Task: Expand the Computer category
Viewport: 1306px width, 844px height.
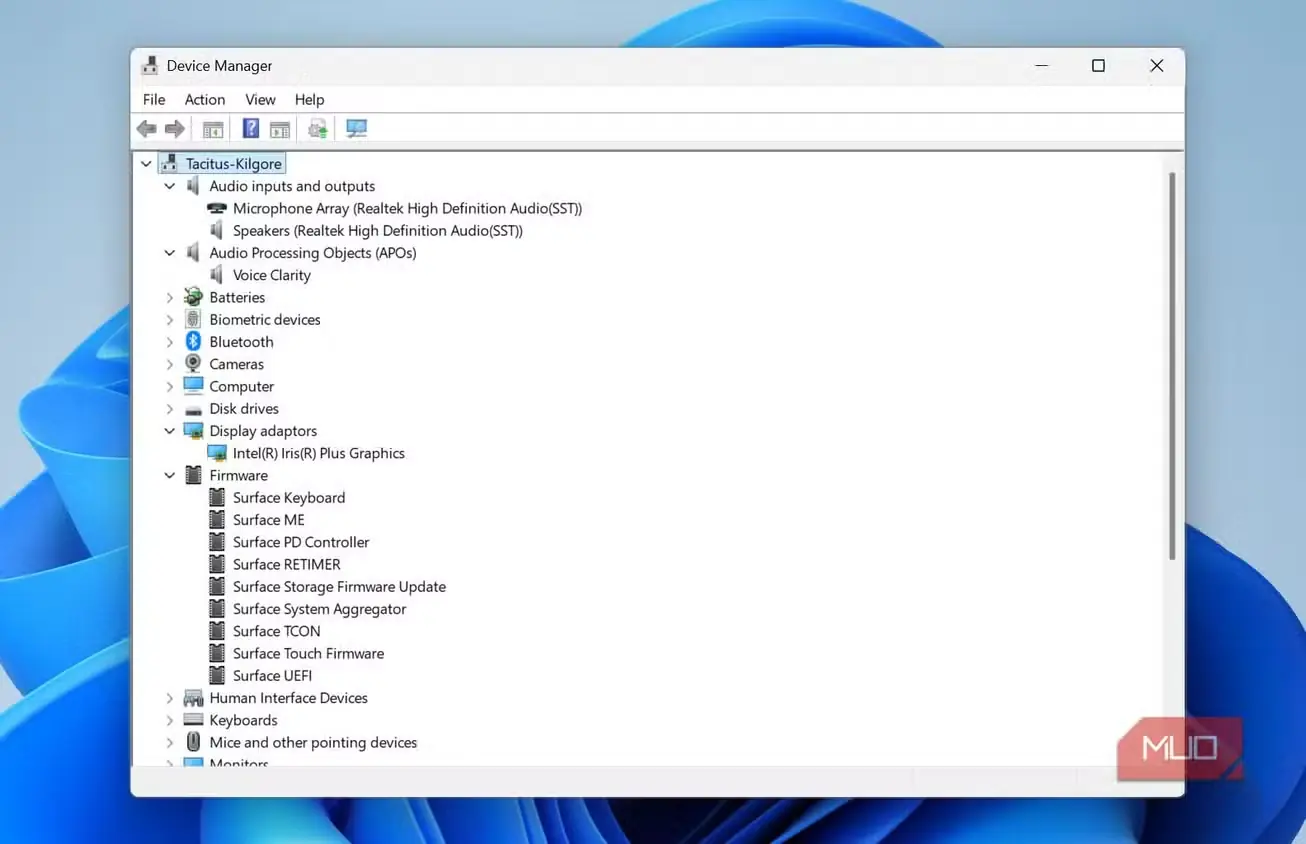Action: click(x=170, y=387)
